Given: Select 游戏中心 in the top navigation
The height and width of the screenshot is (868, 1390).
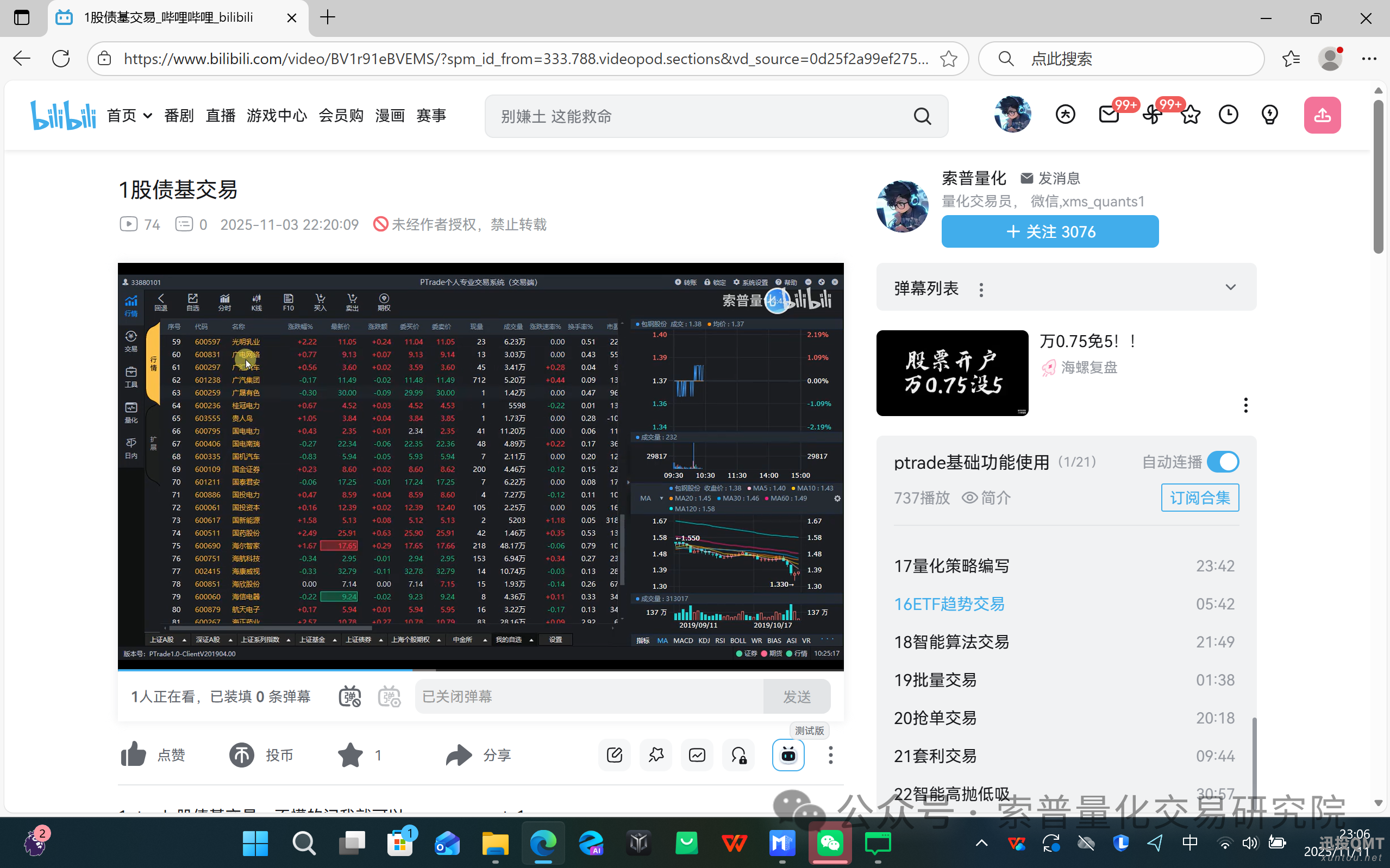Looking at the screenshot, I should coord(276,115).
